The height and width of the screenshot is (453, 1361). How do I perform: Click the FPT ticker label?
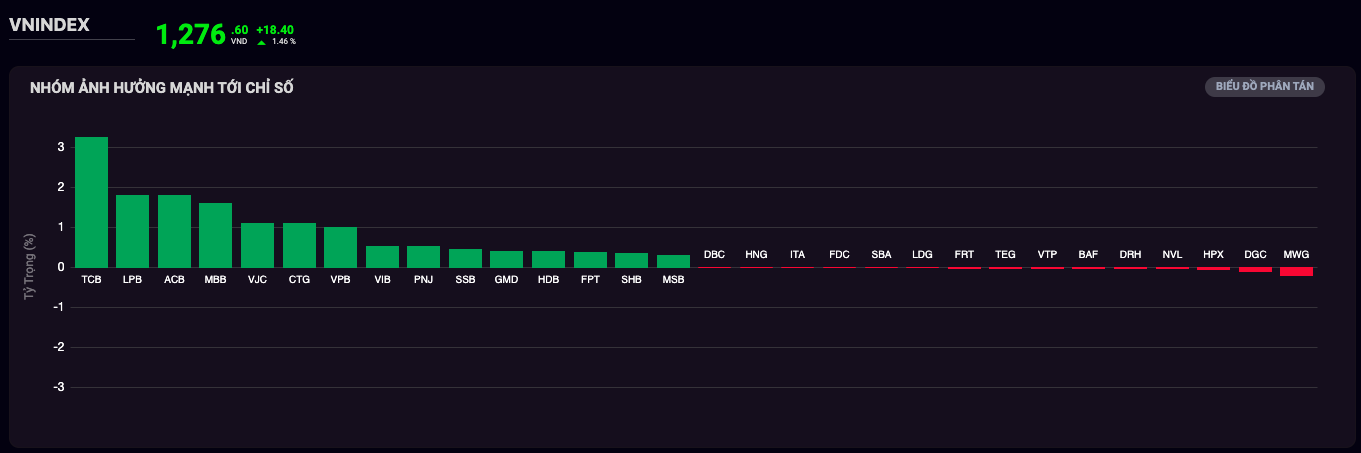coord(590,280)
